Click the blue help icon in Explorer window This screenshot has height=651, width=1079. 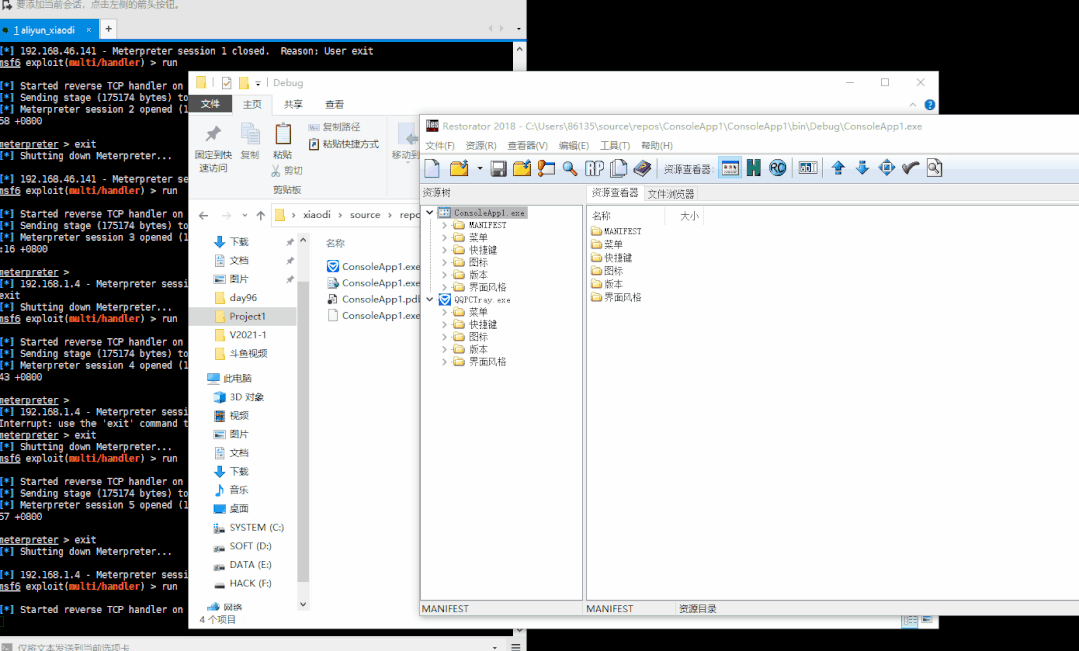point(930,105)
